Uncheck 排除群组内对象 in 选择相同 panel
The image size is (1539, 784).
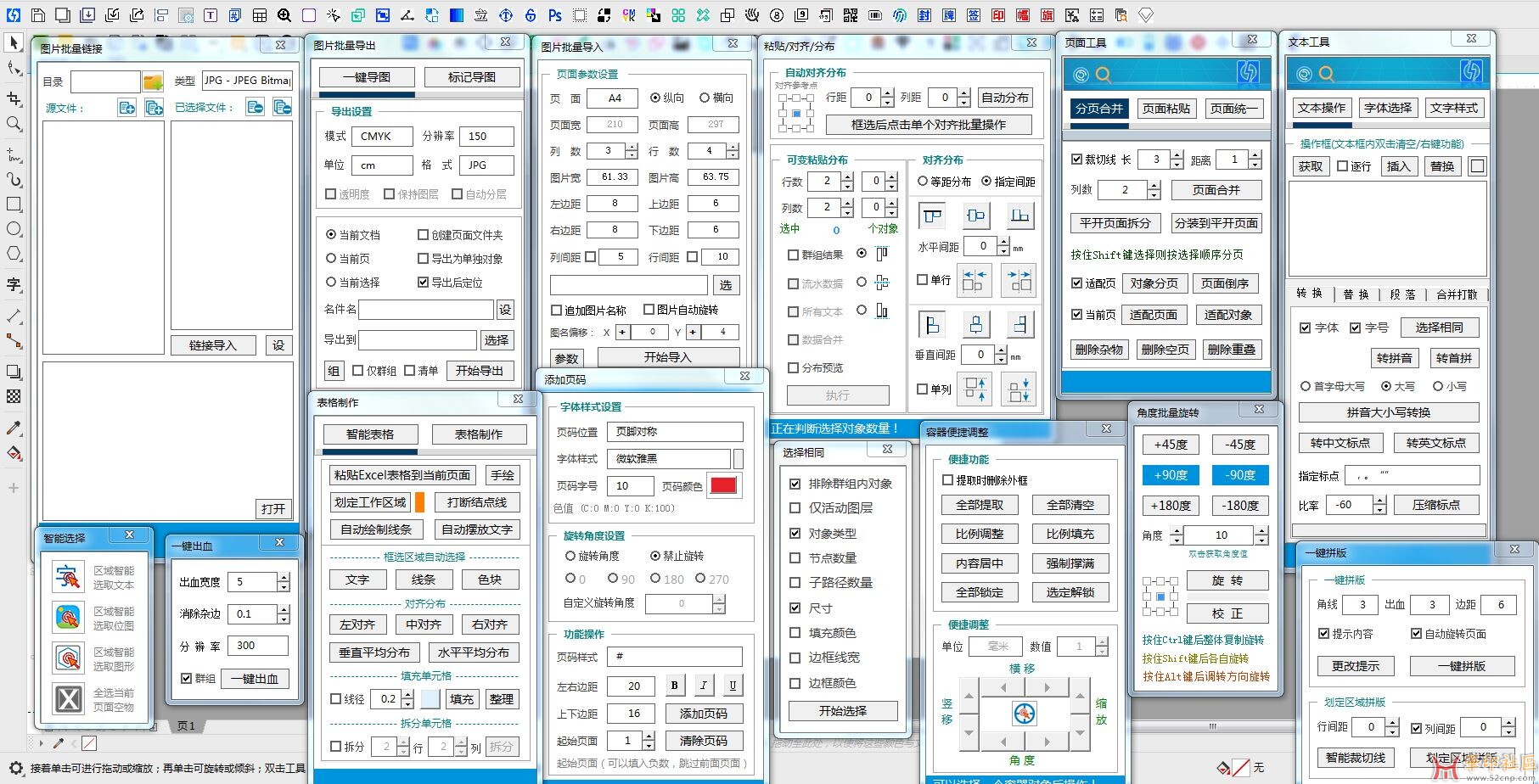coord(795,484)
